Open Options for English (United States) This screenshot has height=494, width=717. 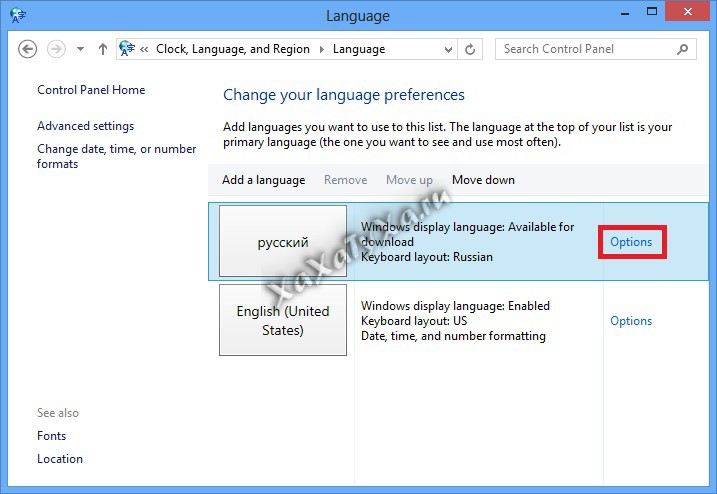tap(631, 321)
